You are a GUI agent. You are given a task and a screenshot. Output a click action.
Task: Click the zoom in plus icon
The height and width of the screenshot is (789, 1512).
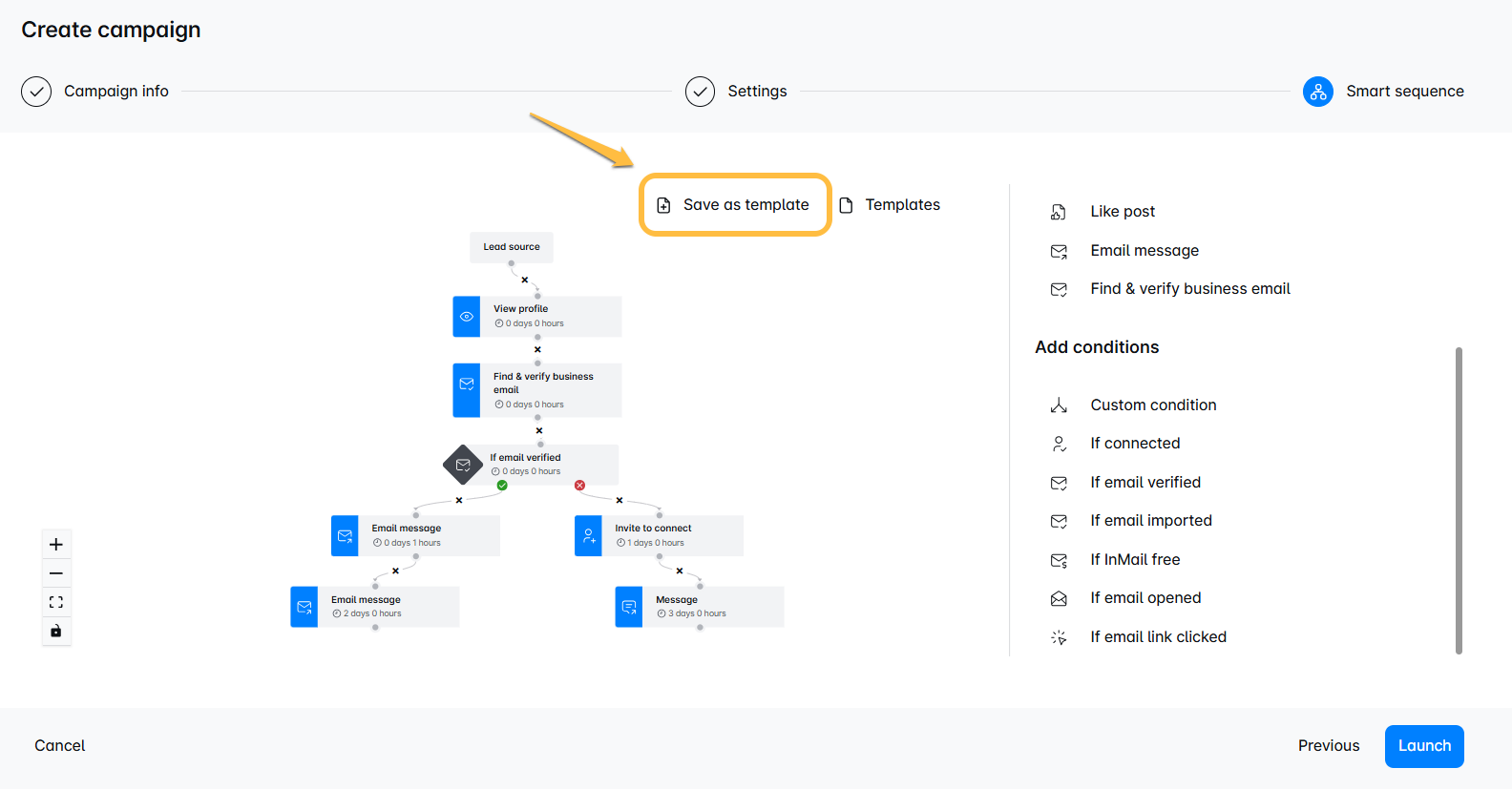tap(56, 545)
